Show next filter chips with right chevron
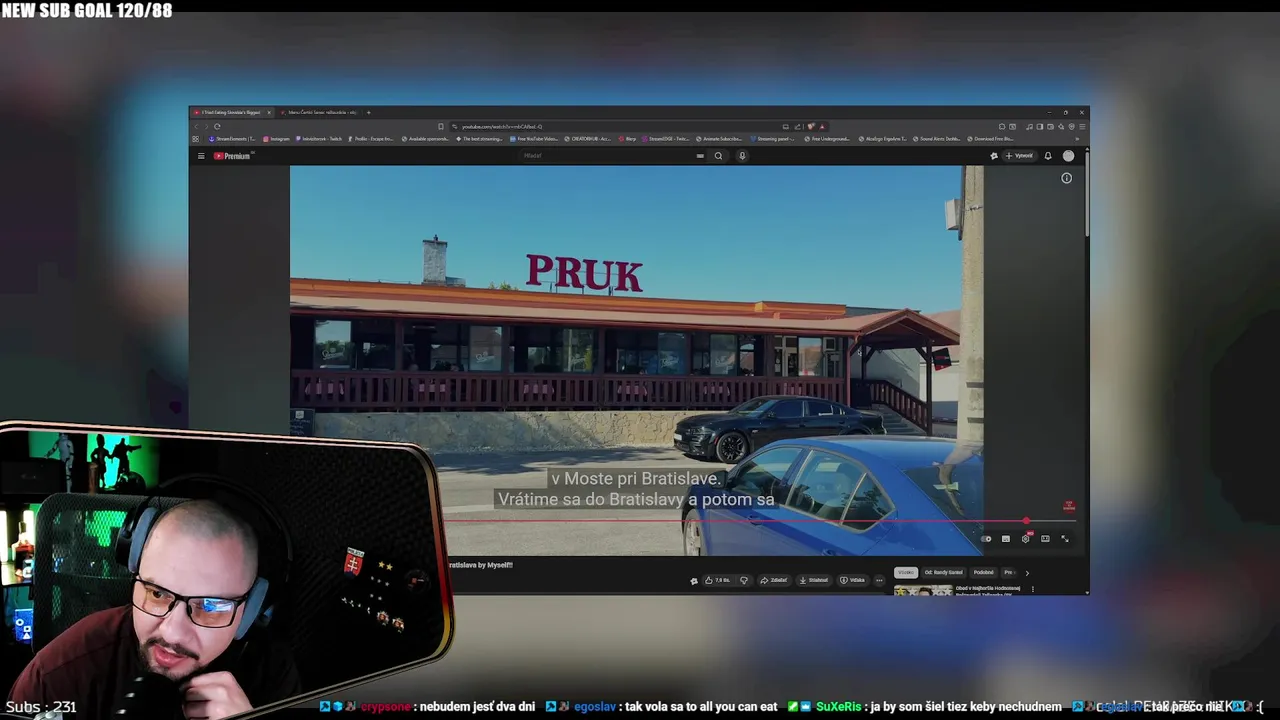Image resolution: width=1280 pixels, height=720 pixels. (x=1027, y=573)
